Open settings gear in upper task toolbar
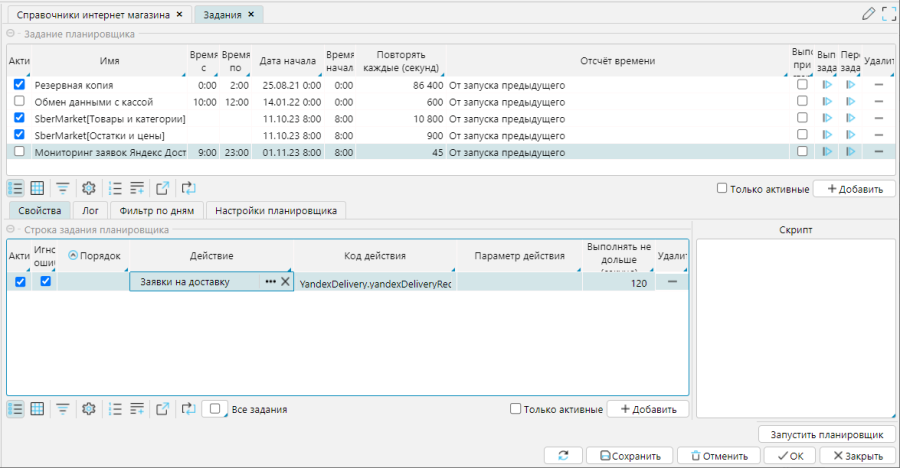This screenshot has height=468, width=900. [88, 188]
